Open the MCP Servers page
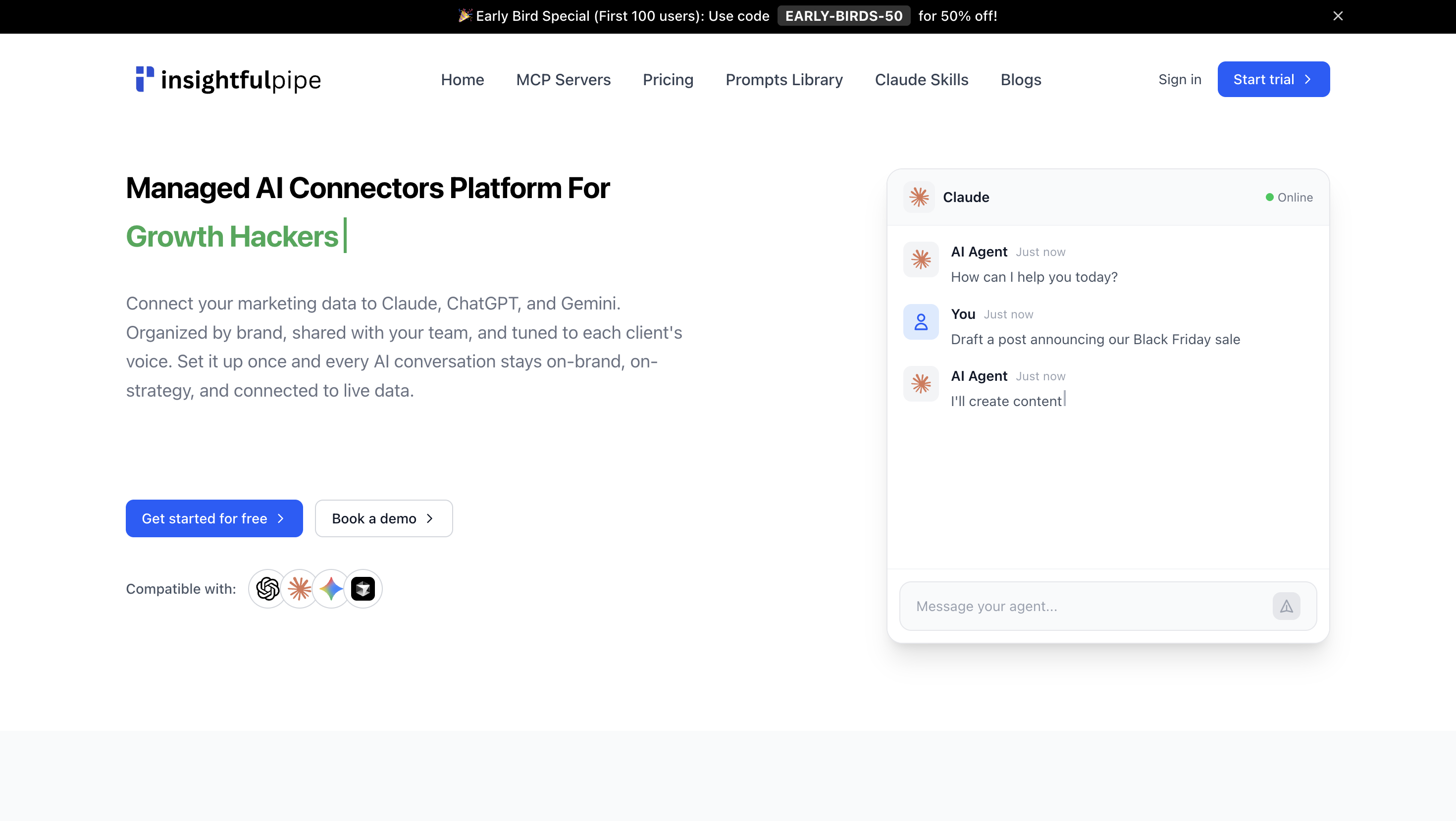 tap(563, 80)
